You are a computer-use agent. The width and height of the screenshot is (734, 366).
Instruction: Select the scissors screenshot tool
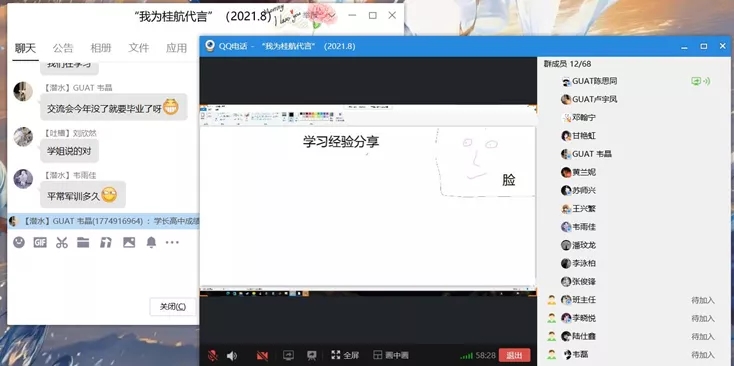(62, 242)
